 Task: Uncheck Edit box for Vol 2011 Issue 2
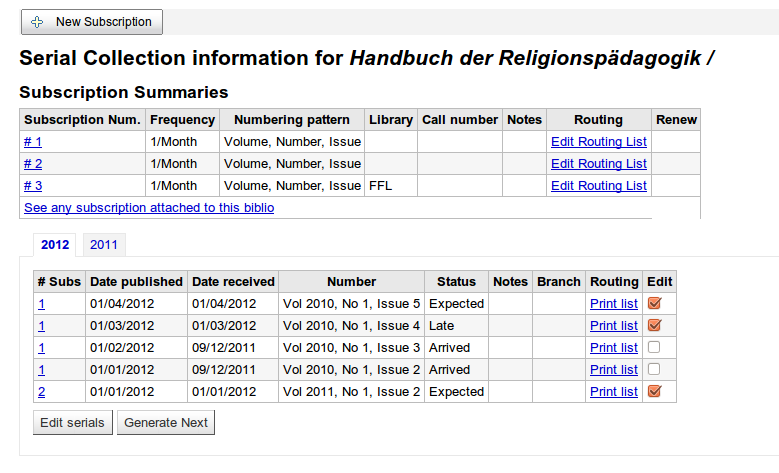pyautogui.click(x=655, y=391)
